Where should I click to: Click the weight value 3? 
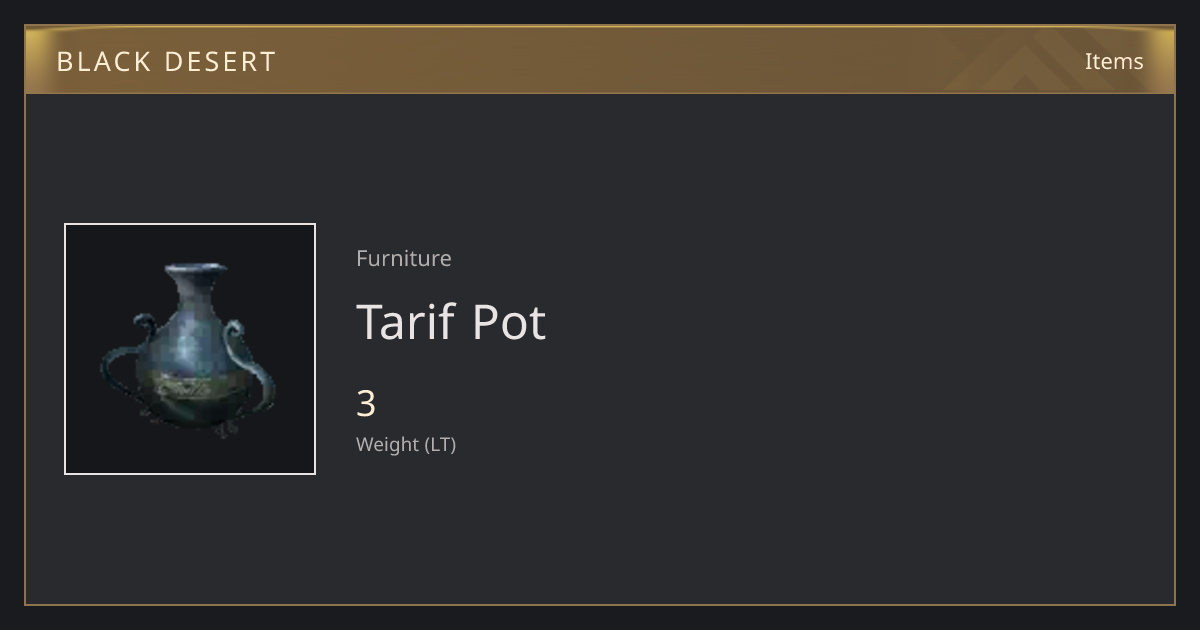point(366,404)
